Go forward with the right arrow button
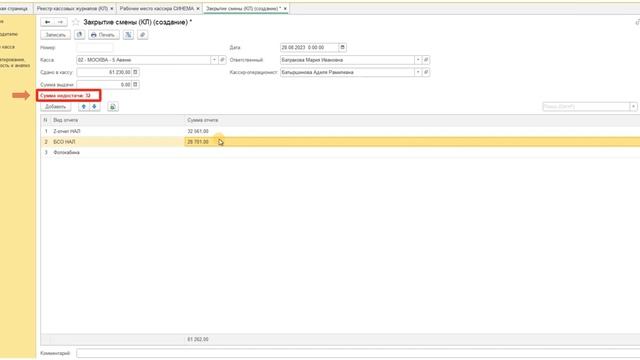This screenshot has height=360, width=640. (x=60, y=22)
